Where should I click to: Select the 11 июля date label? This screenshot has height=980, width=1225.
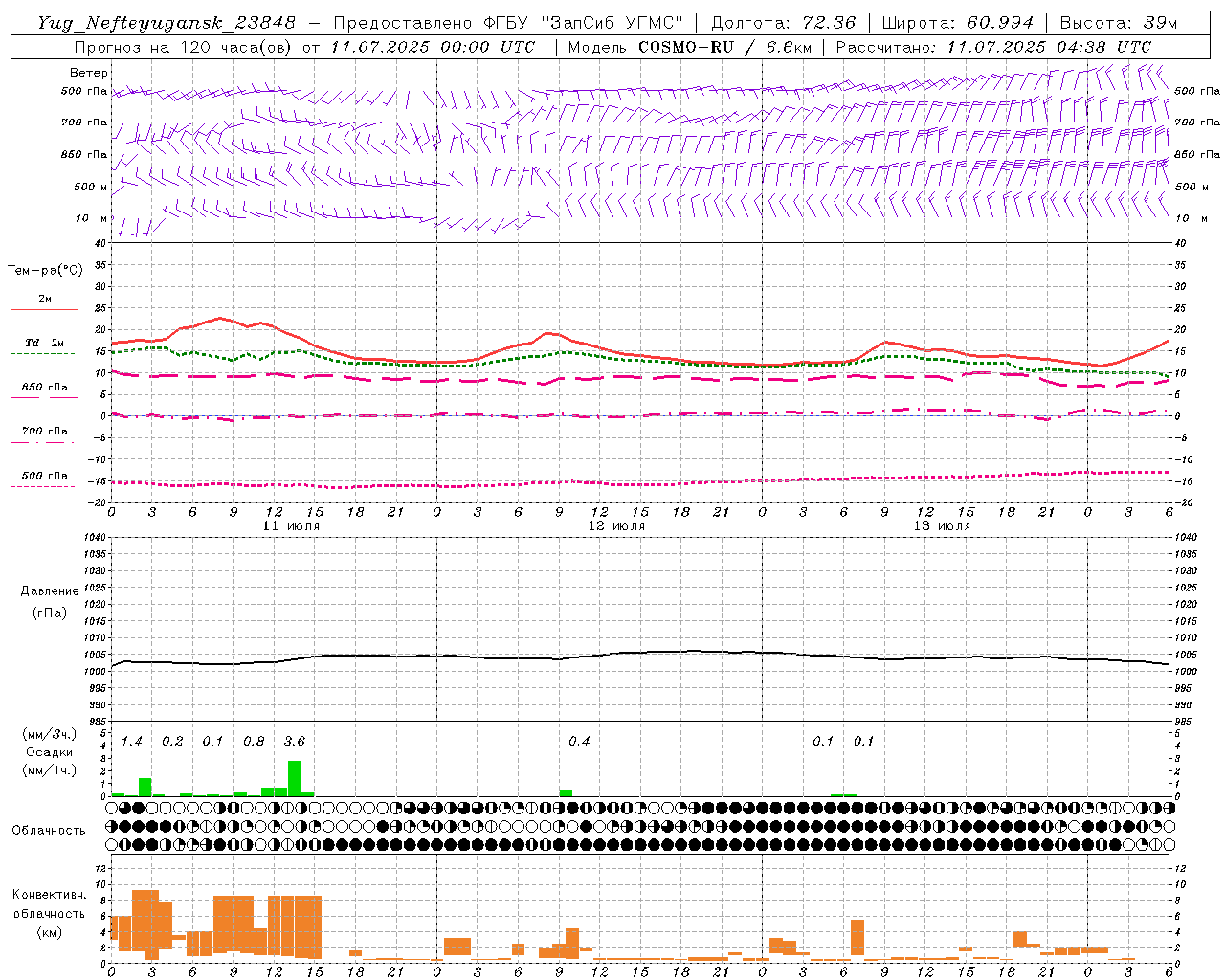[x=291, y=526]
